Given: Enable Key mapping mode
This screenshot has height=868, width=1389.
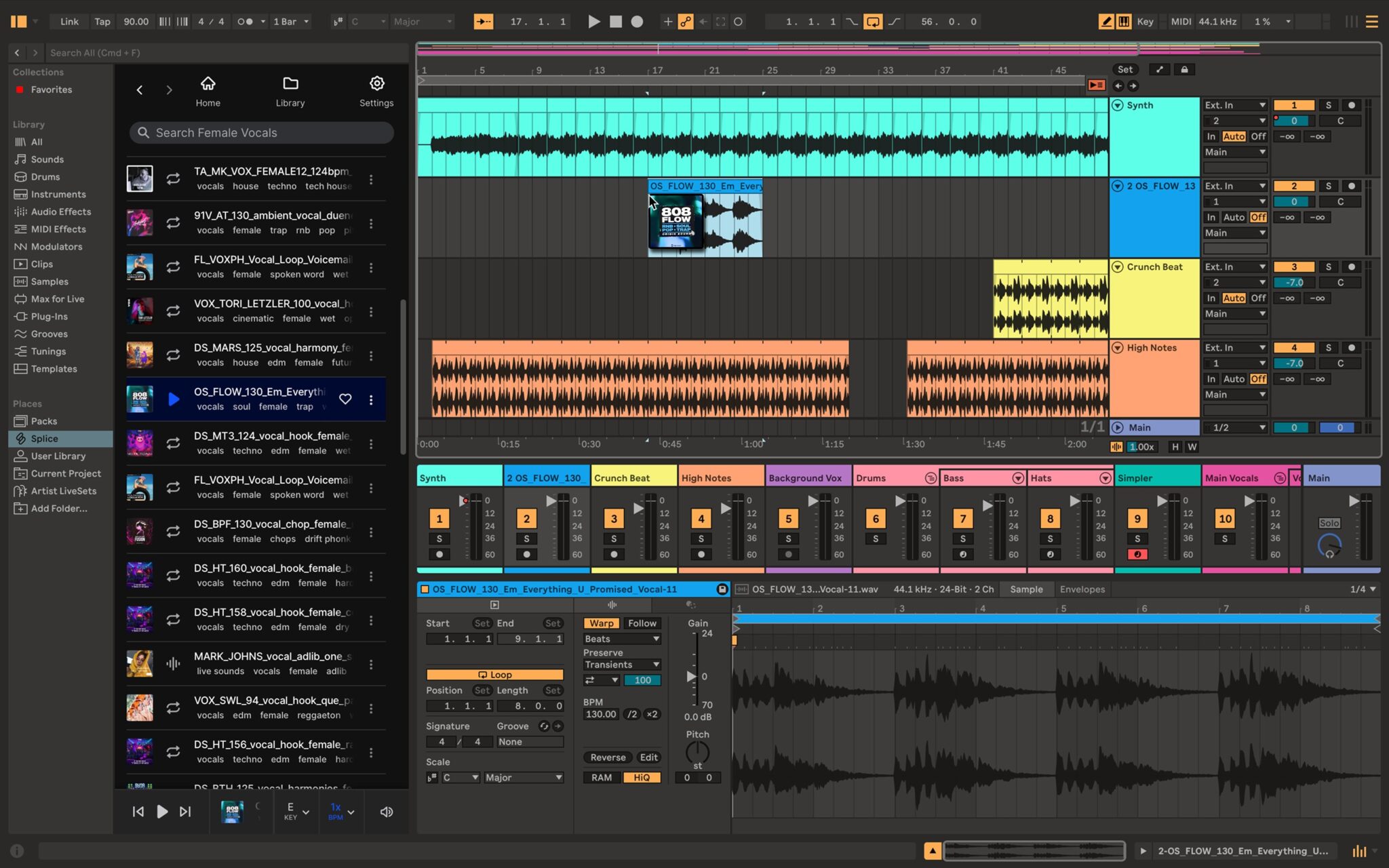Looking at the screenshot, I should (x=1145, y=21).
